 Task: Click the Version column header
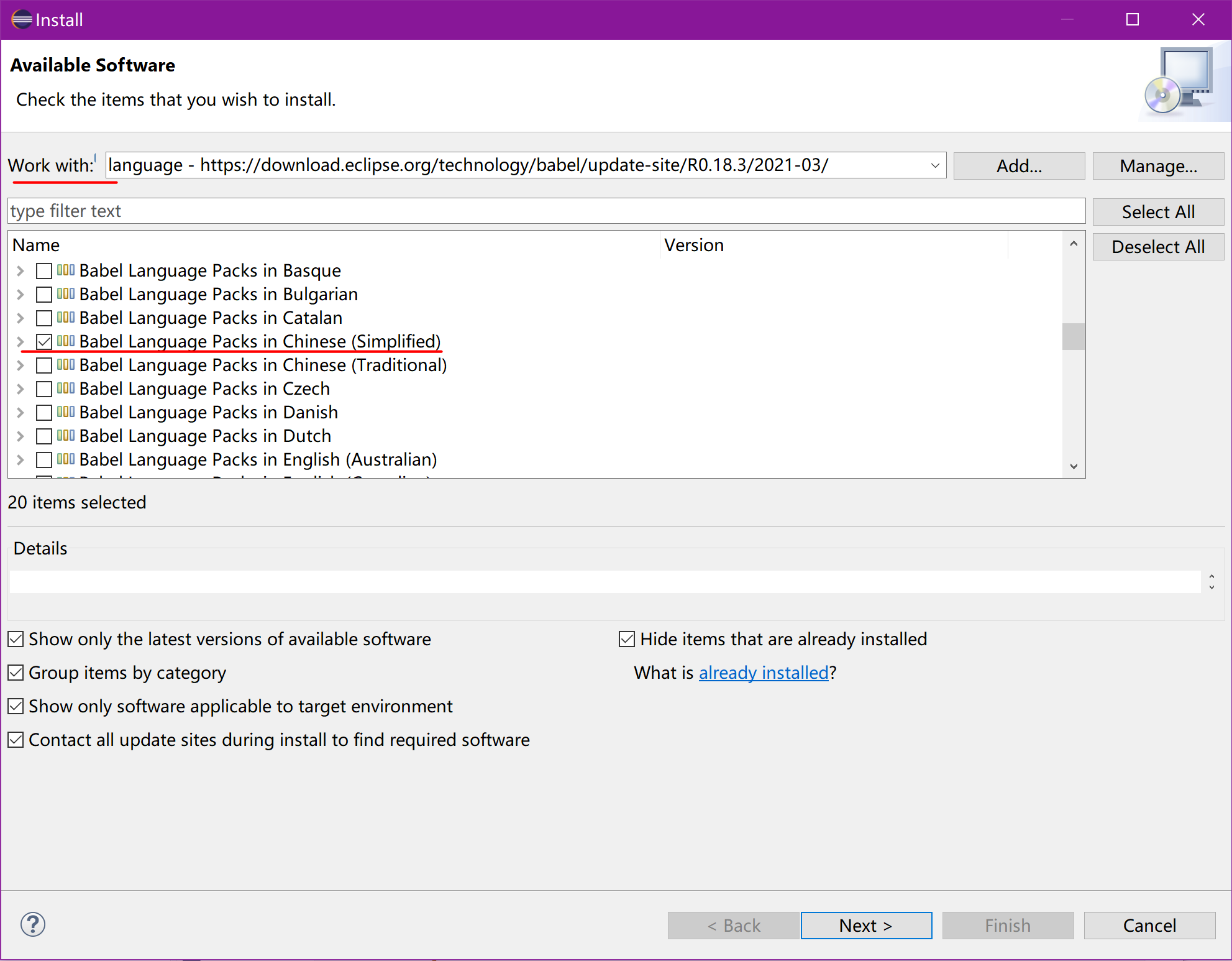point(834,245)
